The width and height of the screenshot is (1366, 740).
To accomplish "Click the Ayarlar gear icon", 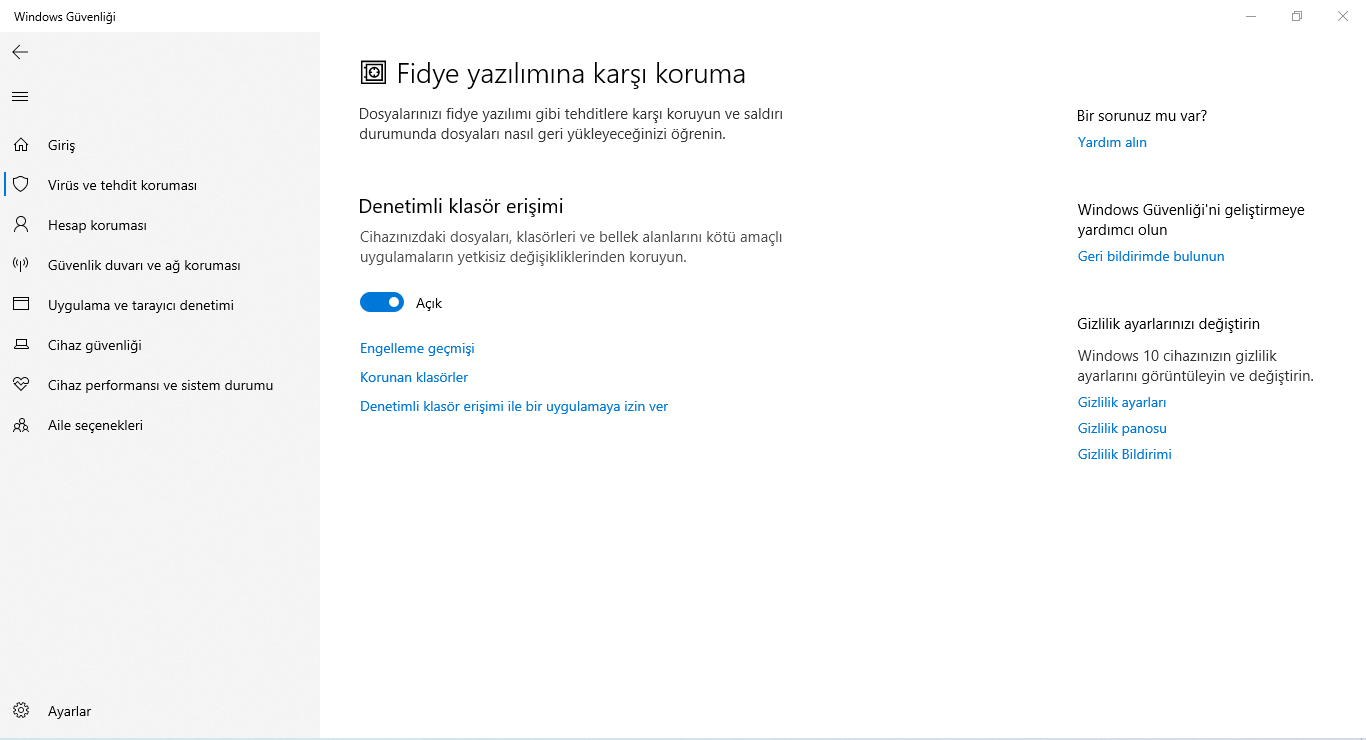I will [20, 711].
